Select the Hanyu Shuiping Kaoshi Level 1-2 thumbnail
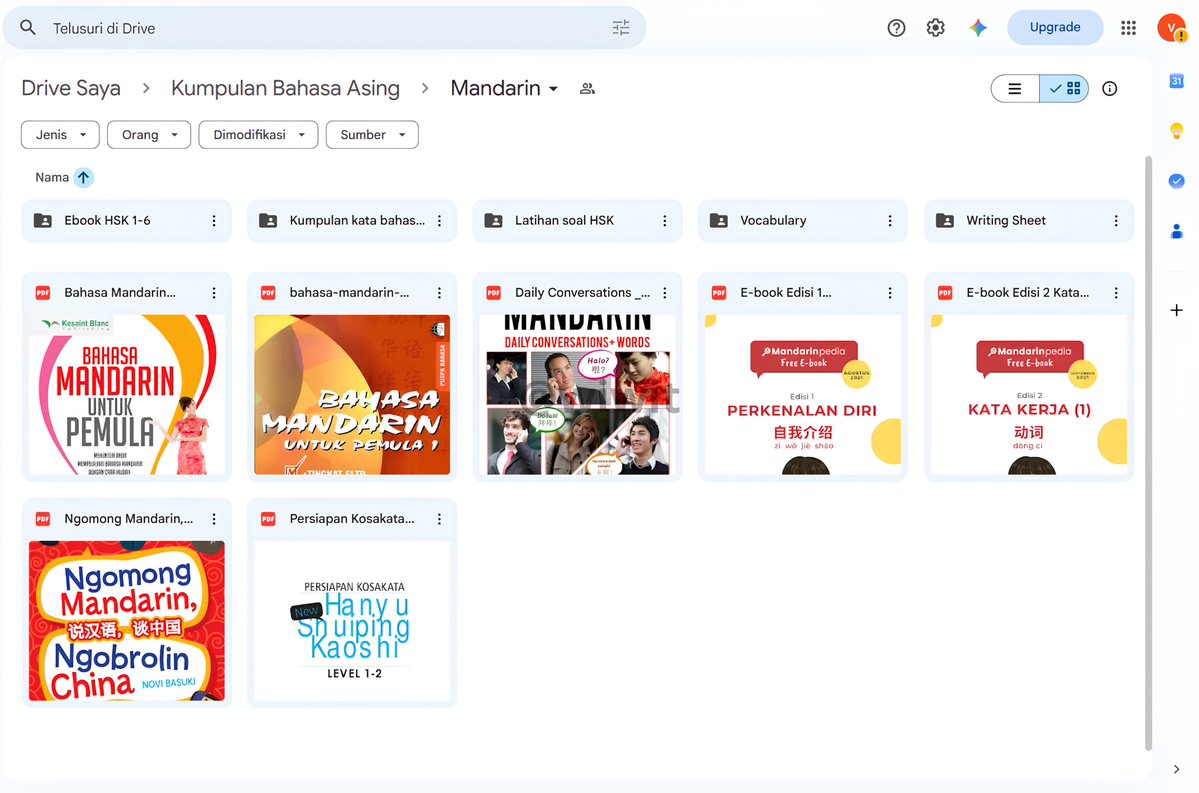The width and height of the screenshot is (1199, 793). pyautogui.click(x=352, y=621)
